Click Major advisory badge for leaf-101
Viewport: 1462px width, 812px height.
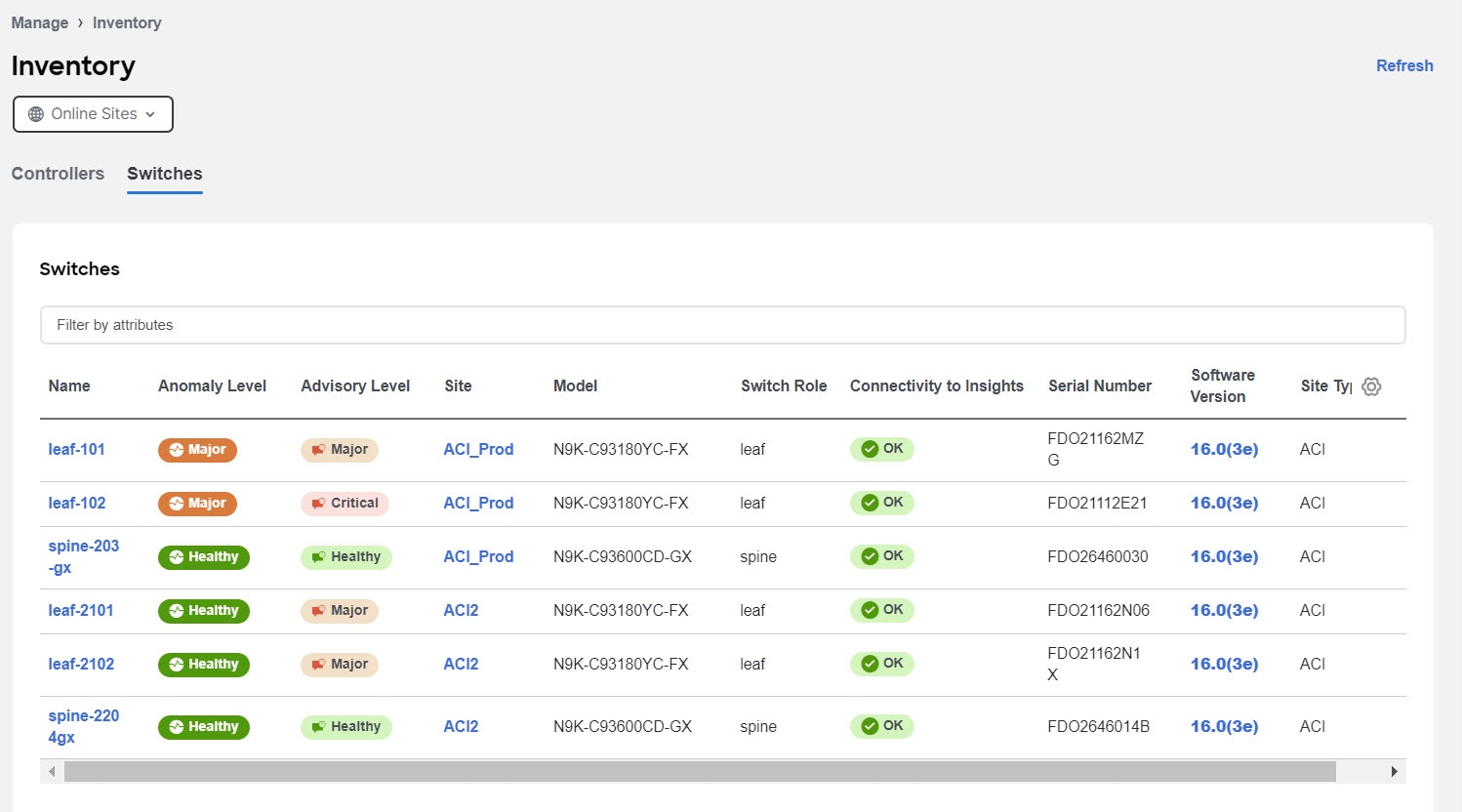(x=340, y=450)
